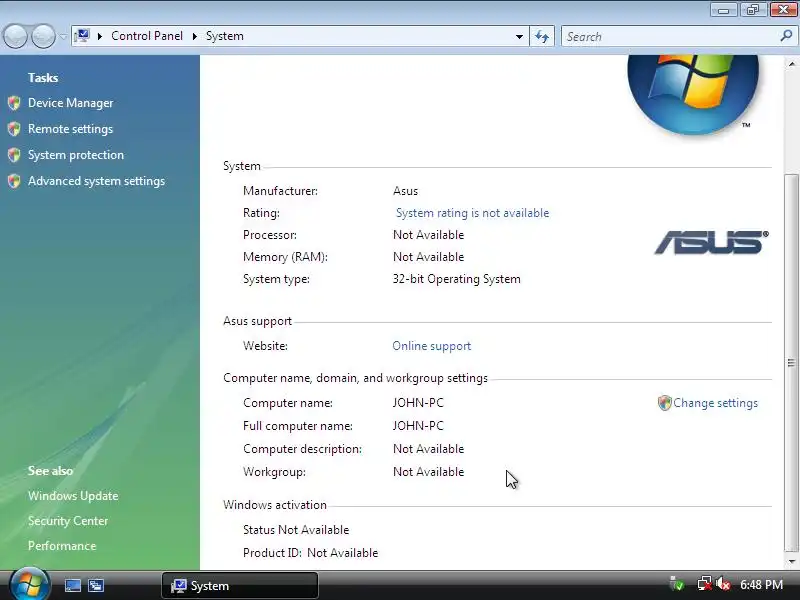Click System in address breadcrumb
The image size is (800, 600).
click(x=224, y=36)
